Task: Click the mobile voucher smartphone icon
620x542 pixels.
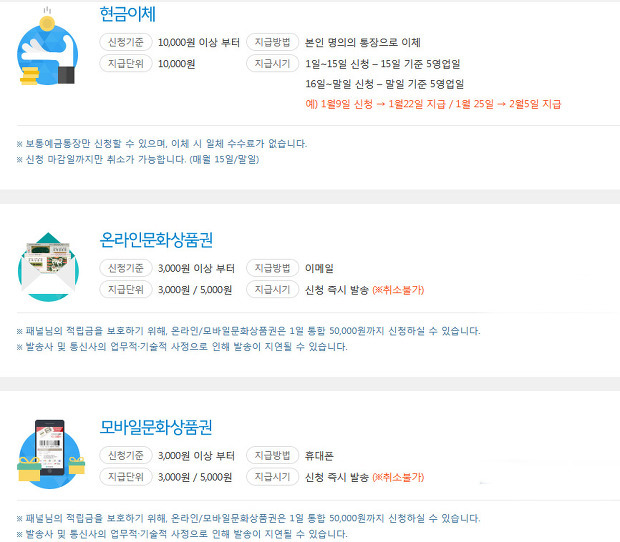Action: point(51,454)
